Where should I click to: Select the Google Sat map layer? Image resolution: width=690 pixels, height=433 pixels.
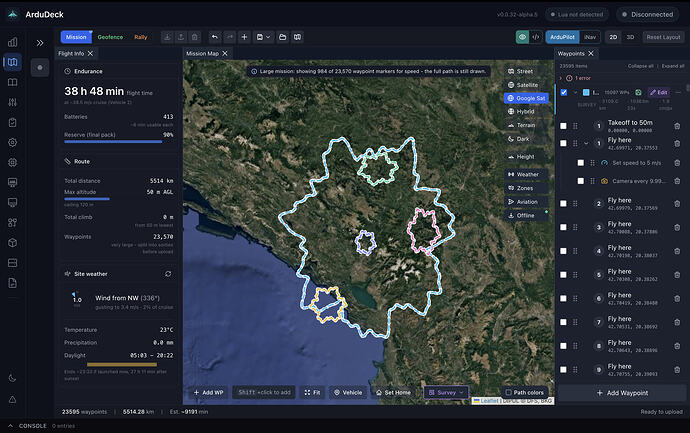[x=526, y=98]
